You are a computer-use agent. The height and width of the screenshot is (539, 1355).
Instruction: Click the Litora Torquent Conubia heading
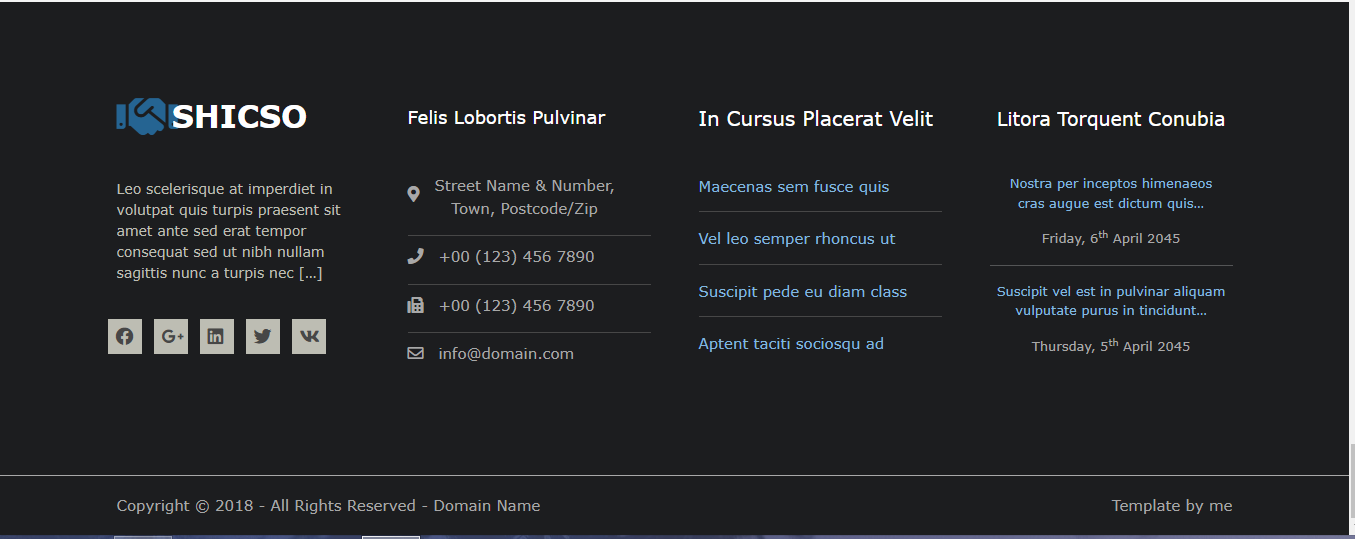[x=1111, y=119]
